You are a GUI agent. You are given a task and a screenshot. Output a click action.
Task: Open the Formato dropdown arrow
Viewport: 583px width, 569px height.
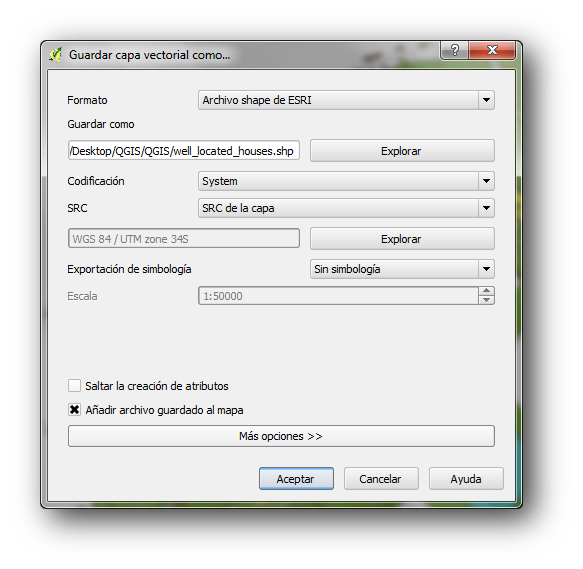point(486,100)
